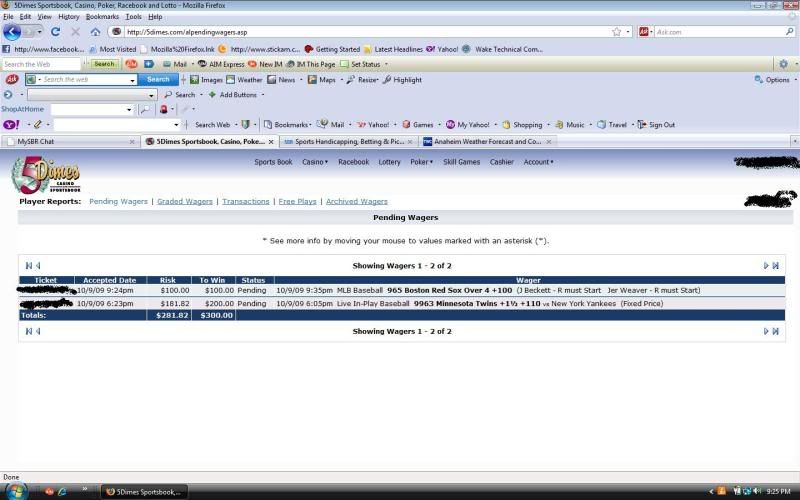Expand the Poker dropdown in site navigation
800x500 pixels.
pos(421,162)
